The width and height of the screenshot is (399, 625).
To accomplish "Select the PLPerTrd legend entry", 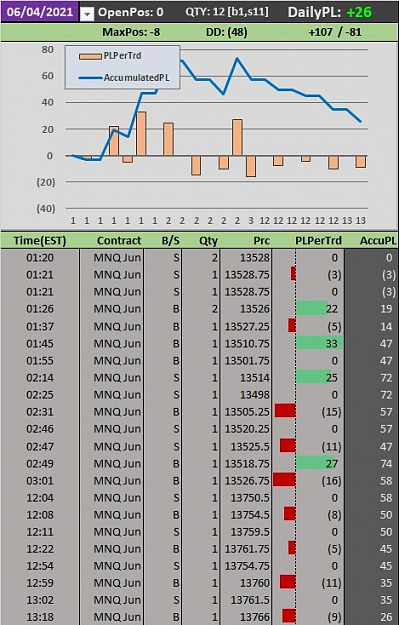I will click(x=110, y=56).
